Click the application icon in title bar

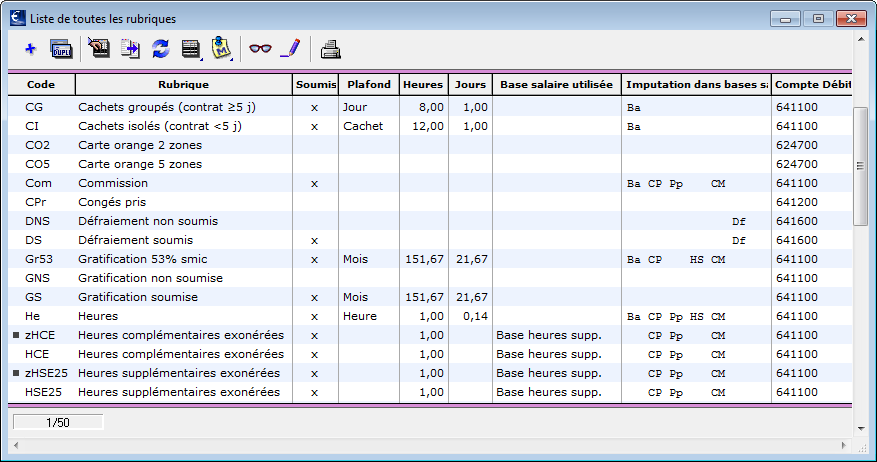pos(18,18)
